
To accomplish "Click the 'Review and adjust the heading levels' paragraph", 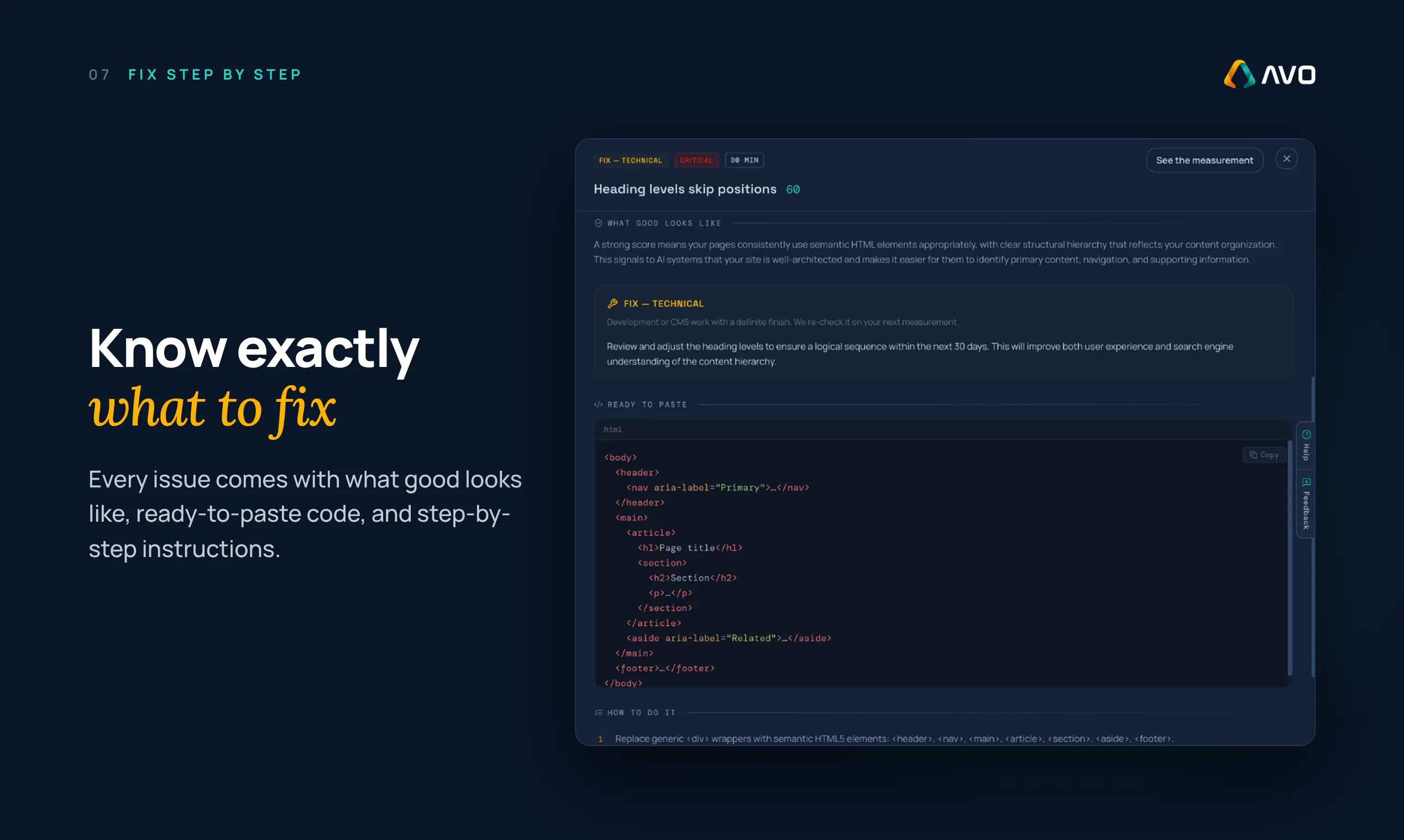I will click(920, 353).
